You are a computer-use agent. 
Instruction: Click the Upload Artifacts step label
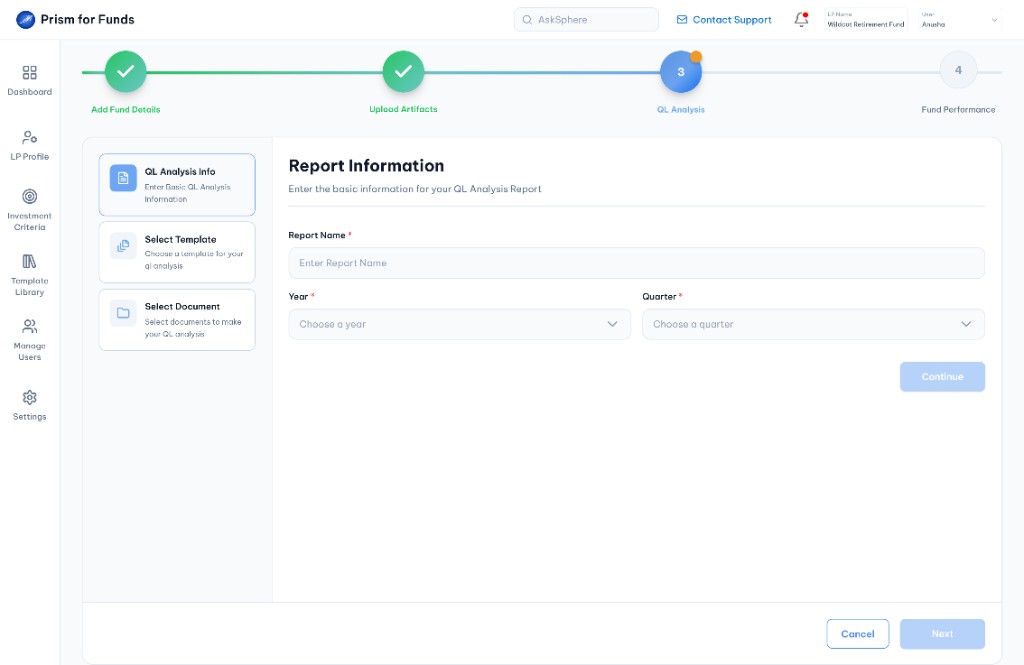pos(403,109)
